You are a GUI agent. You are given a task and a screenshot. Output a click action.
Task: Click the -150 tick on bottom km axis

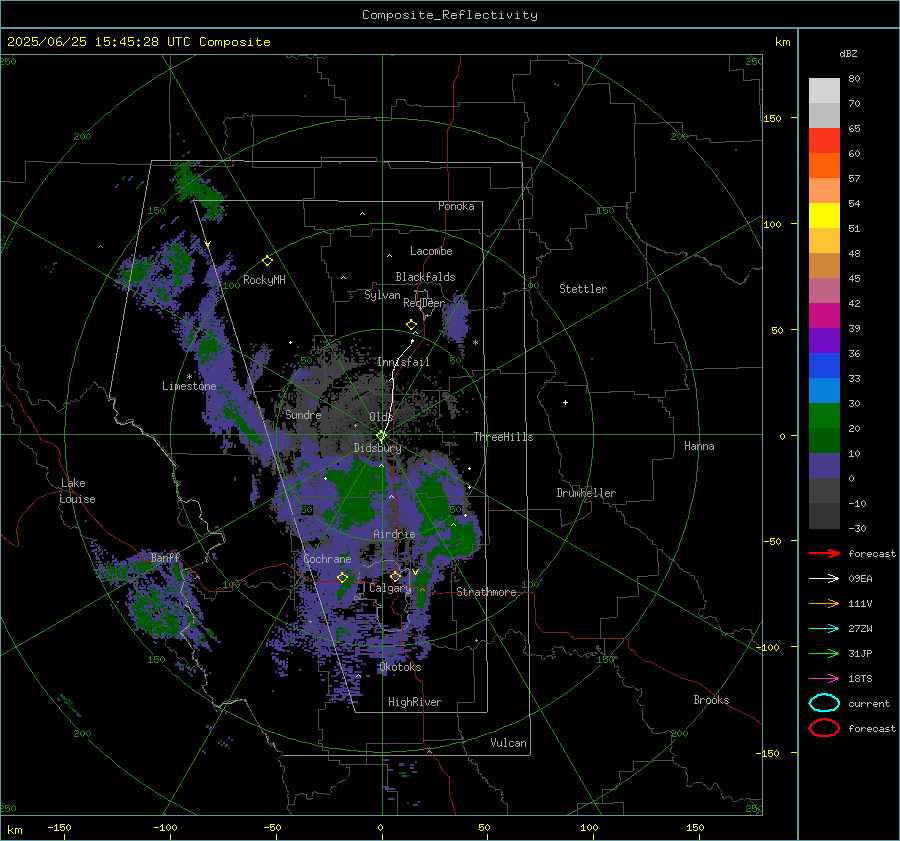pos(59,827)
